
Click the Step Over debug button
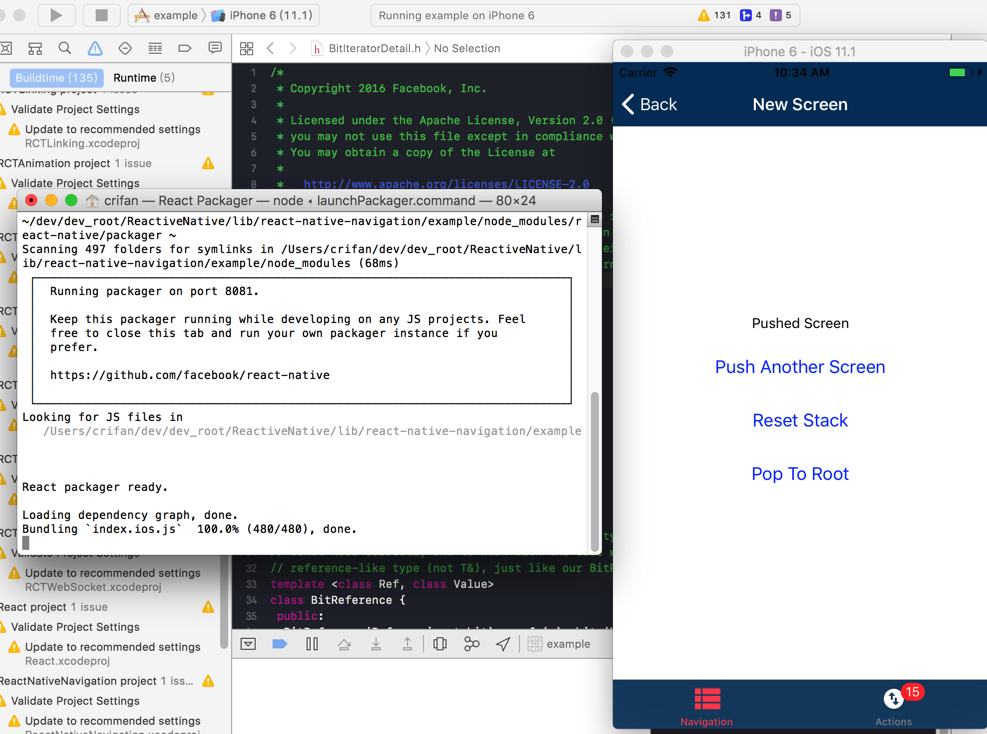point(344,644)
